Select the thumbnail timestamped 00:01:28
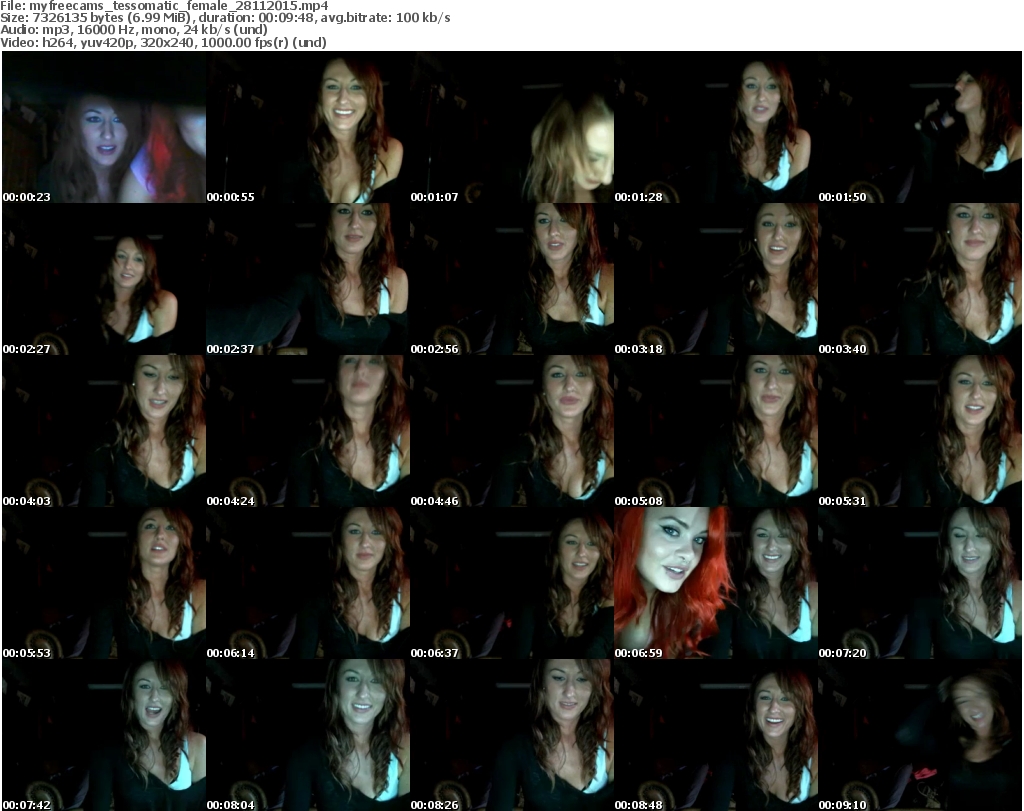 [716, 127]
